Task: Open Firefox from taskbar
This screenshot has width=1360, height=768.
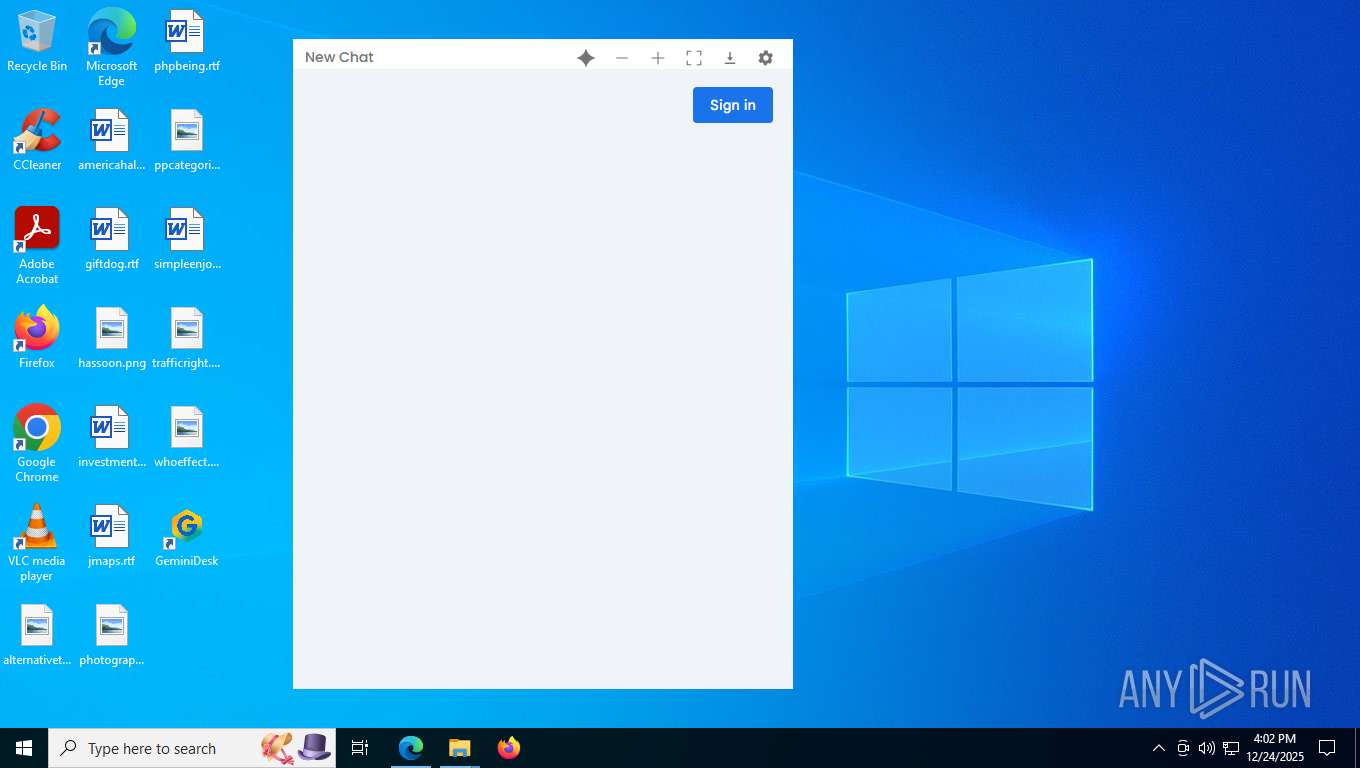Action: tap(509, 748)
